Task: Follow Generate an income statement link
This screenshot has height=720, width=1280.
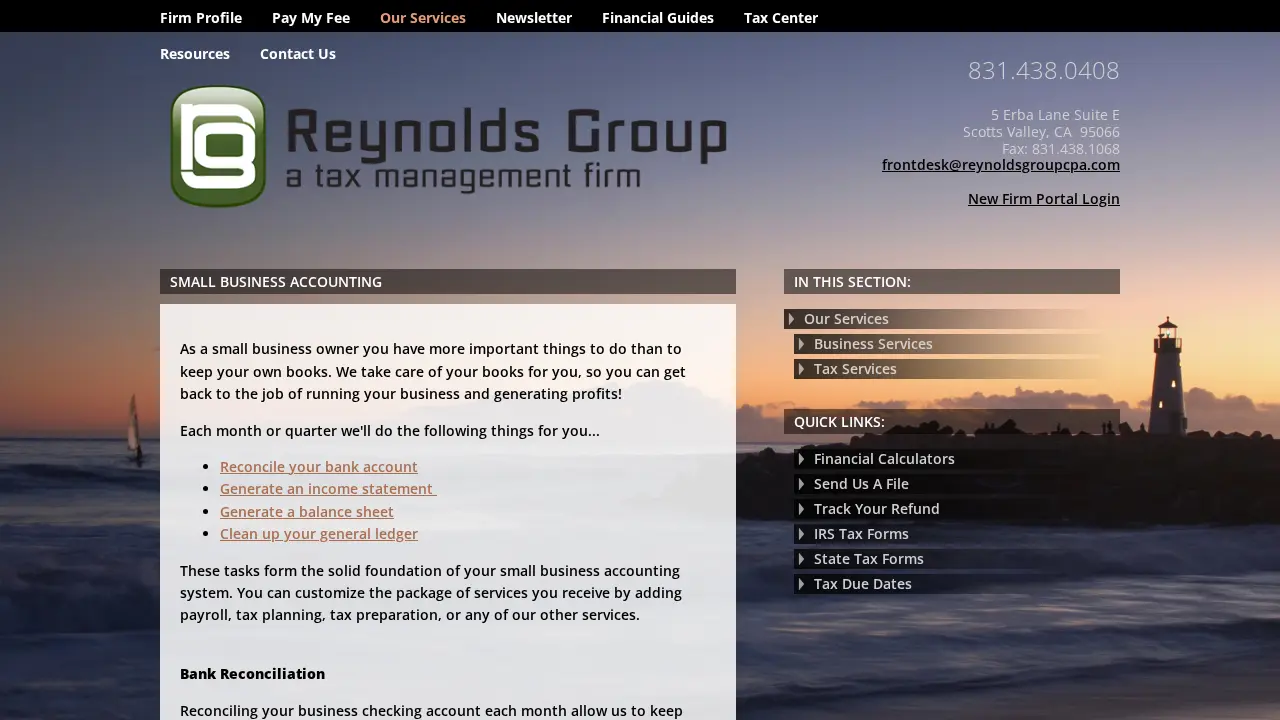Action: [x=328, y=489]
